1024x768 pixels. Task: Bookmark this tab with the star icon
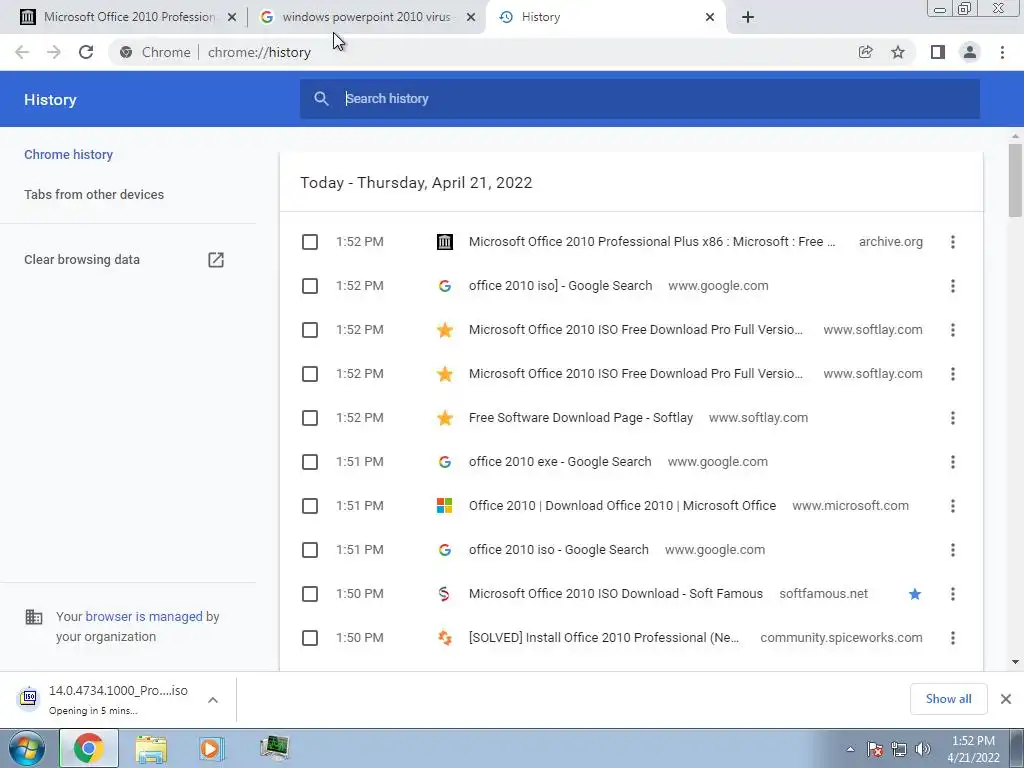pyautogui.click(x=898, y=52)
